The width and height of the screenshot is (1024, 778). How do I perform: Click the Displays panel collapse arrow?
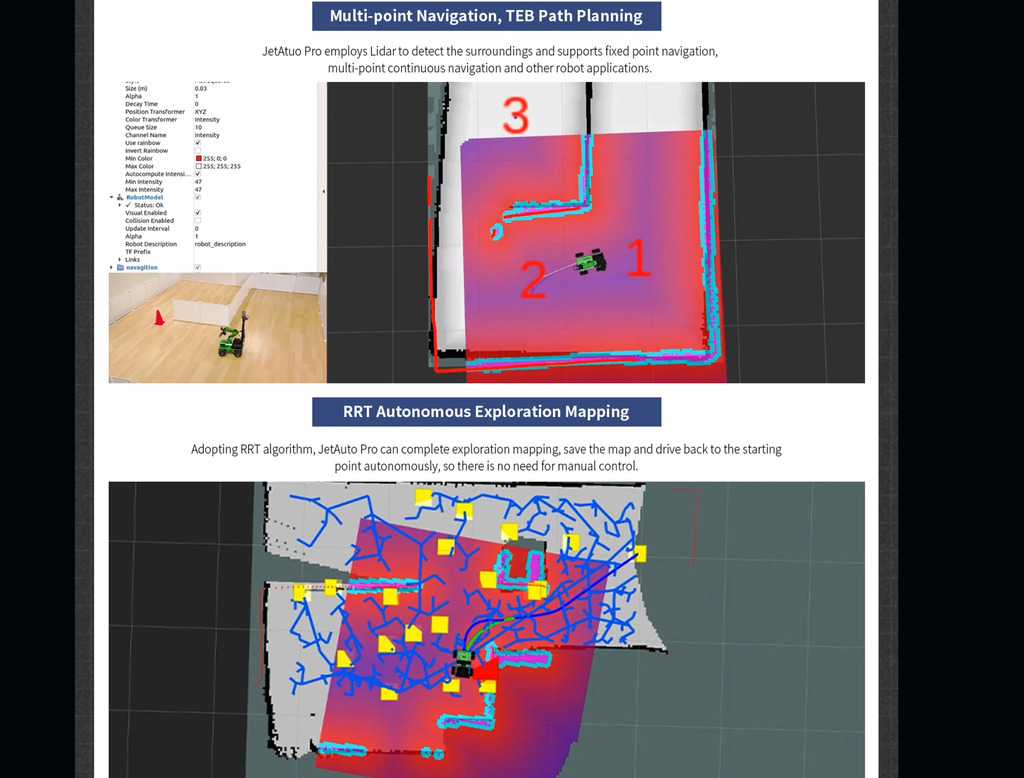tap(324, 191)
